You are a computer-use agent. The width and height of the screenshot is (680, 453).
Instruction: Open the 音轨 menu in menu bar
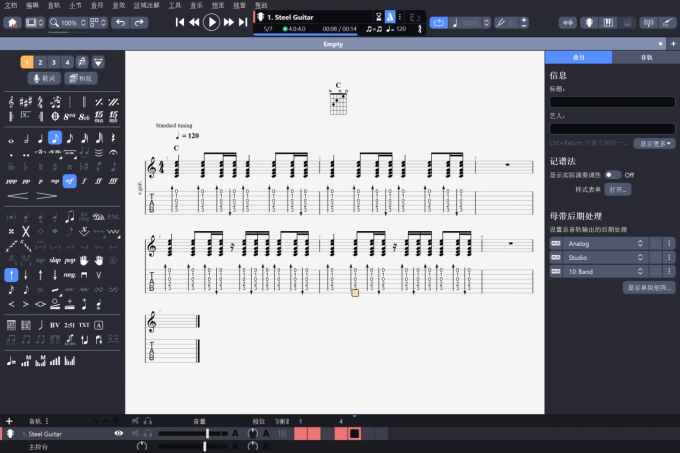pyautogui.click(x=54, y=5)
